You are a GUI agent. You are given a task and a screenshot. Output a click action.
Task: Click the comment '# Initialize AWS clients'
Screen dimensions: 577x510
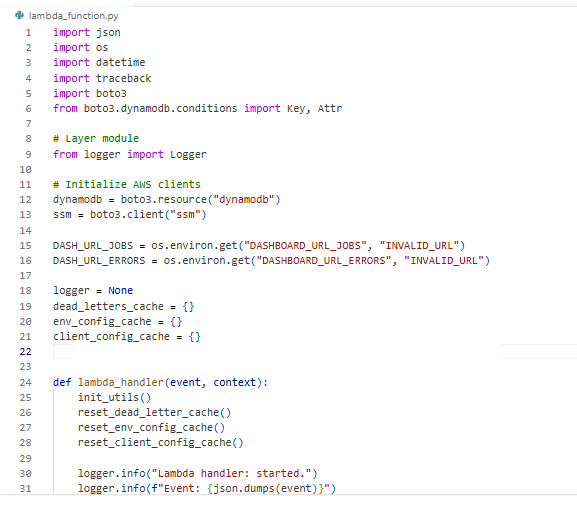tap(127, 184)
